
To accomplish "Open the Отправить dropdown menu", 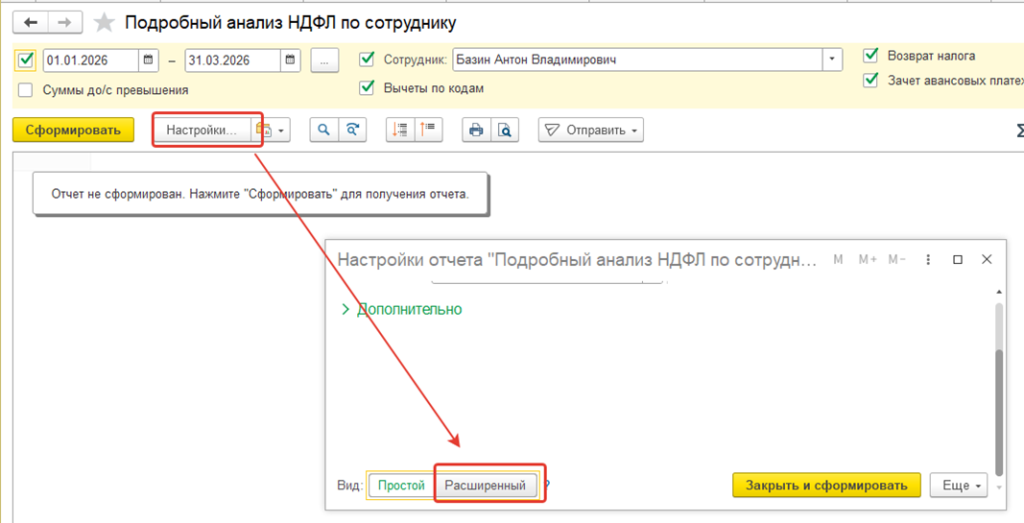I will coord(590,130).
